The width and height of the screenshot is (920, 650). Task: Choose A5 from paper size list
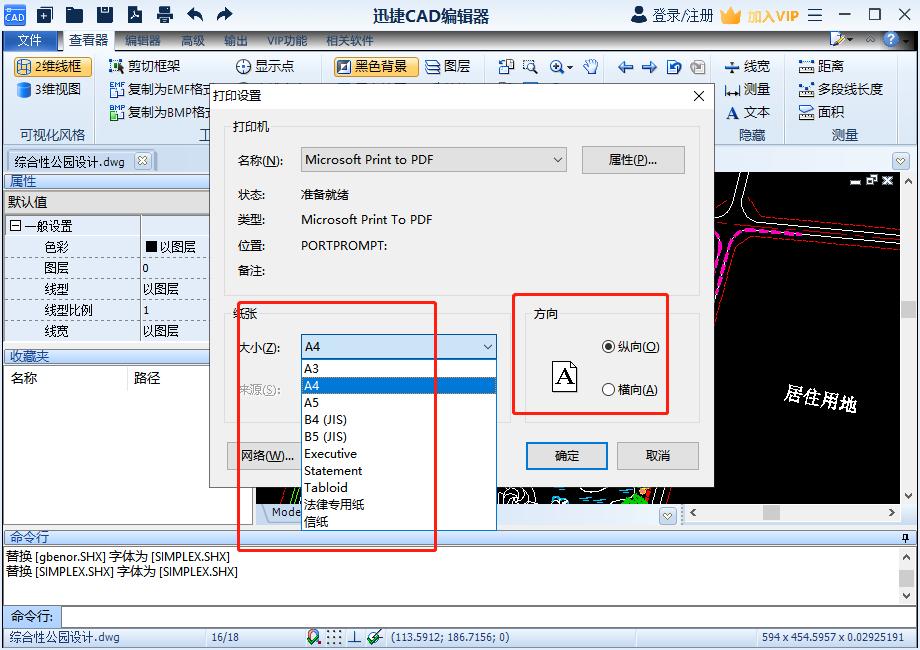click(398, 402)
